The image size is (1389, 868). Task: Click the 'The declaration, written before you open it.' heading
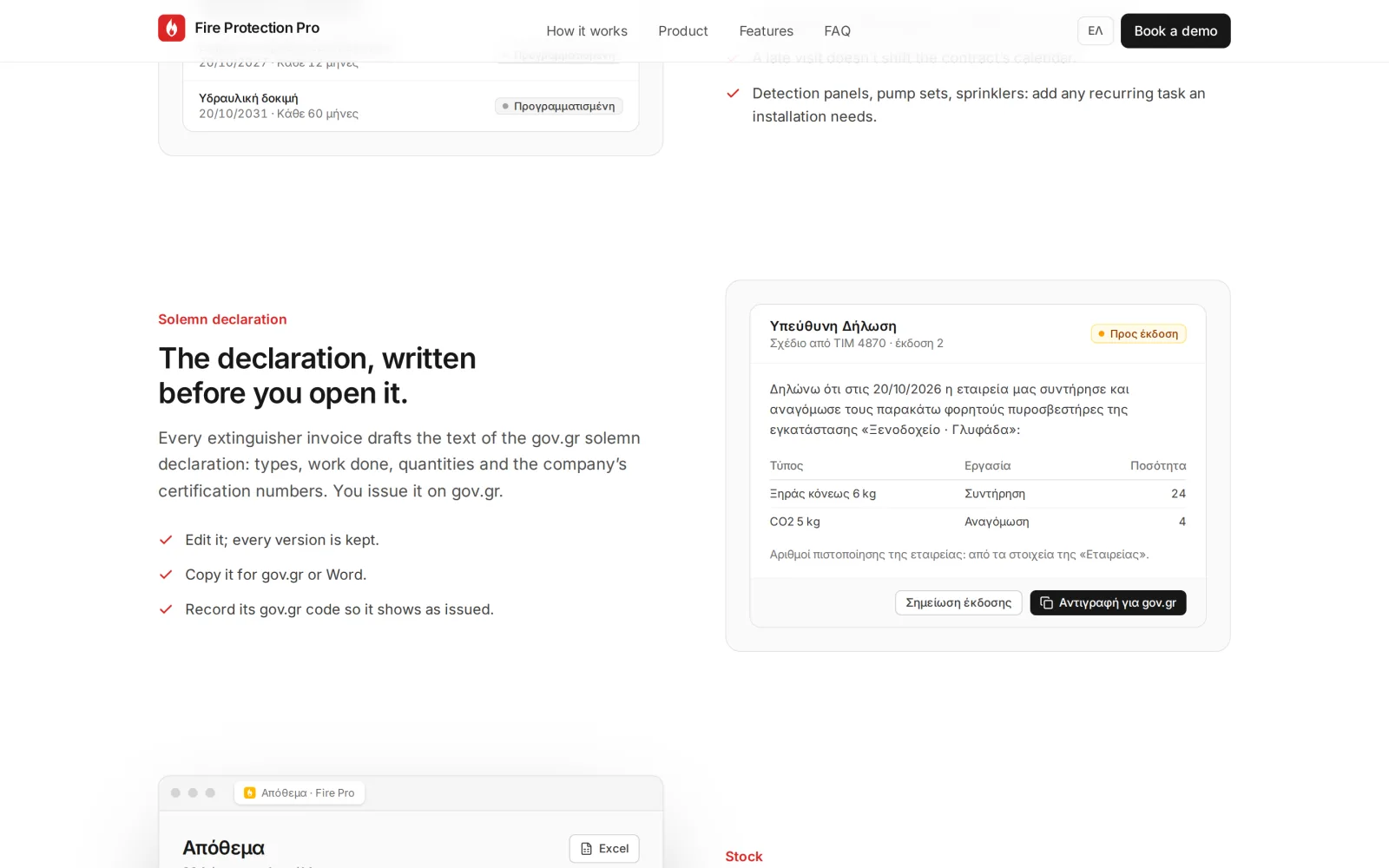click(x=318, y=376)
